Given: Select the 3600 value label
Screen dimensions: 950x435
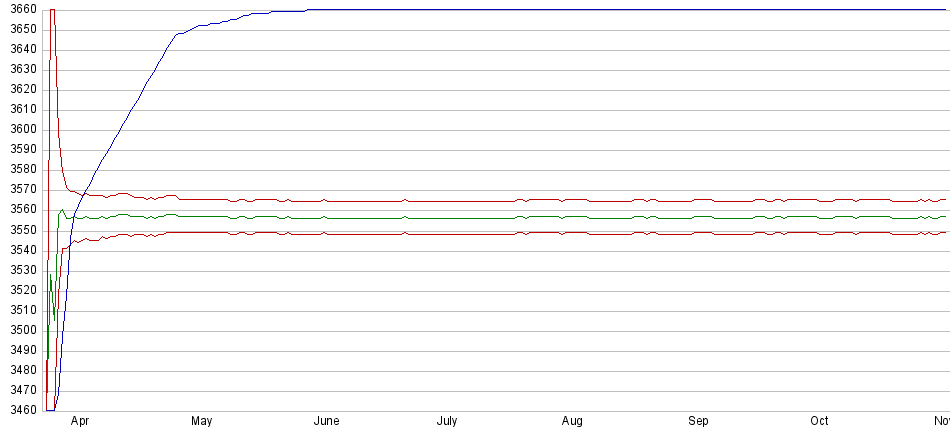Looking at the screenshot, I should click(x=20, y=130).
